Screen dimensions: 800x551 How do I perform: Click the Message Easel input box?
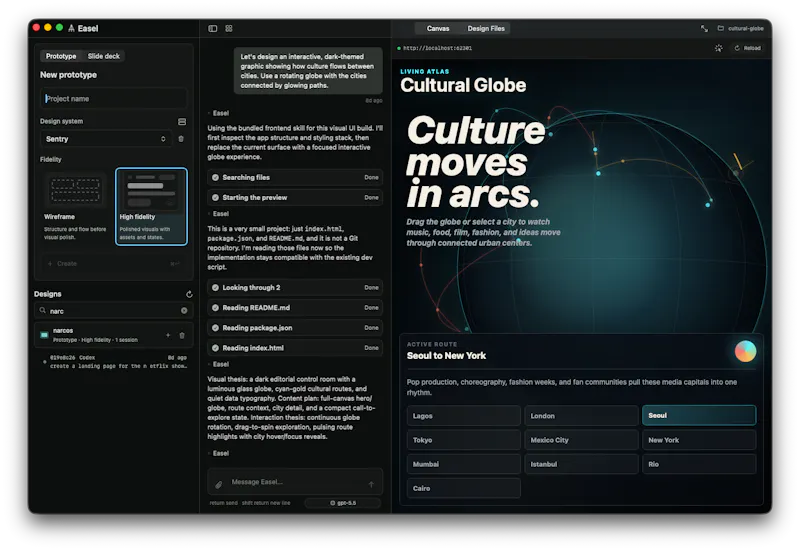tap(295, 482)
